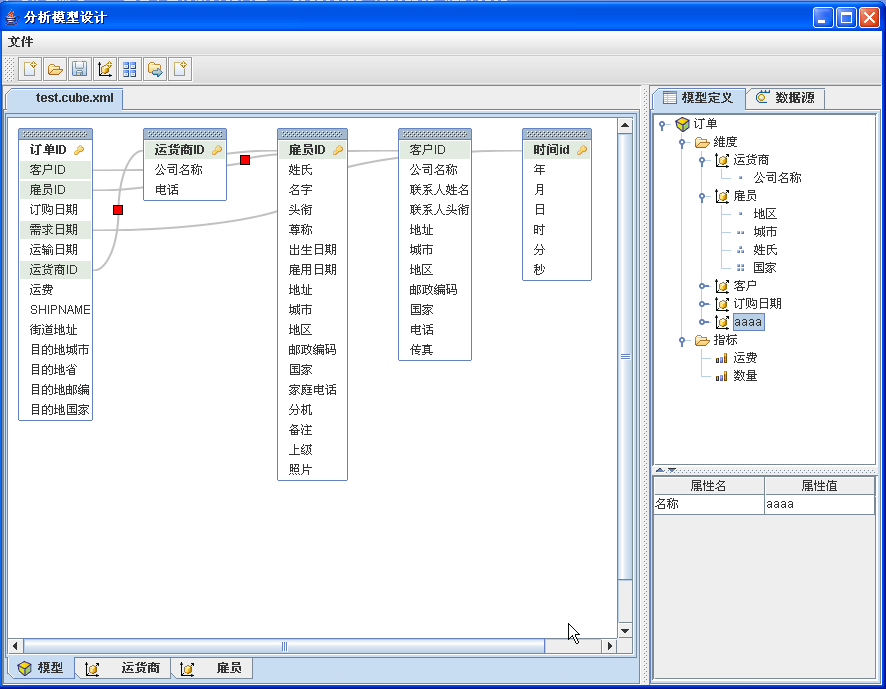Click the key icon beside 时间id
886x689 pixels.
582,150
